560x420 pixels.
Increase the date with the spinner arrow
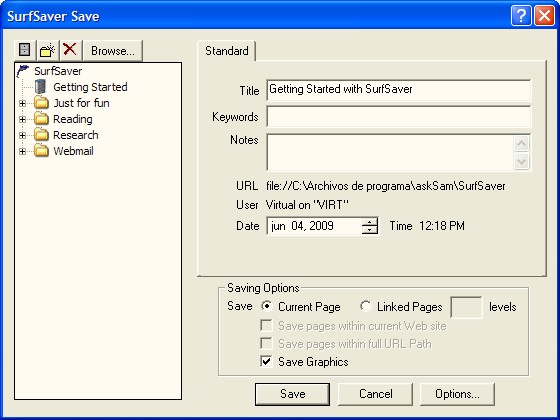[370, 222]
